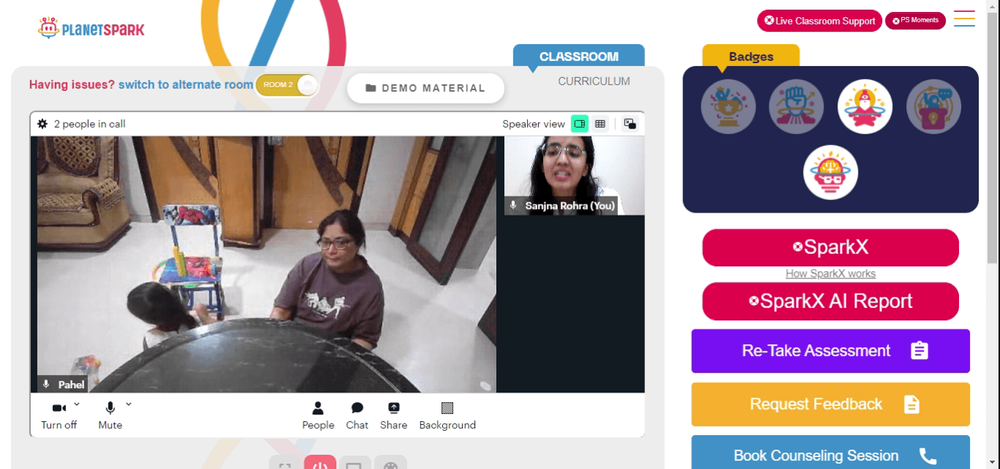Click Re-Take Assessment

(x=830, y=351)
